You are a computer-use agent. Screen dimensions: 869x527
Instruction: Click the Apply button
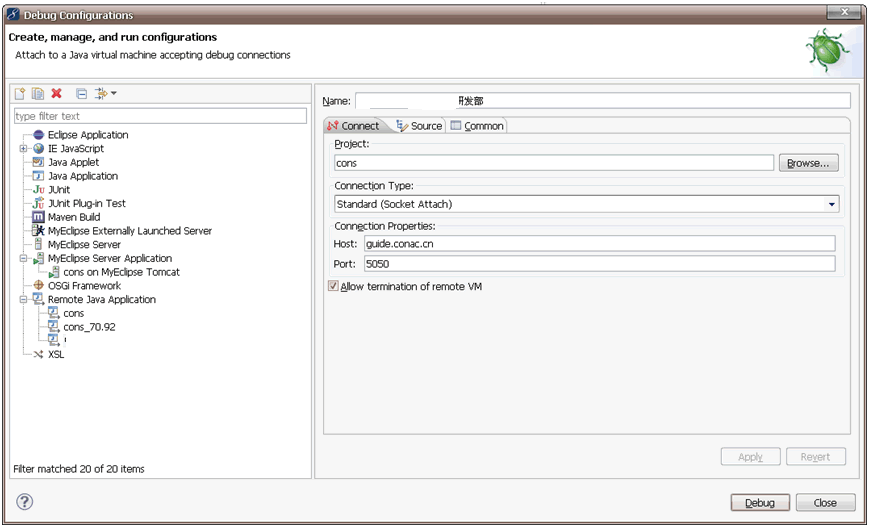(750, 457)
